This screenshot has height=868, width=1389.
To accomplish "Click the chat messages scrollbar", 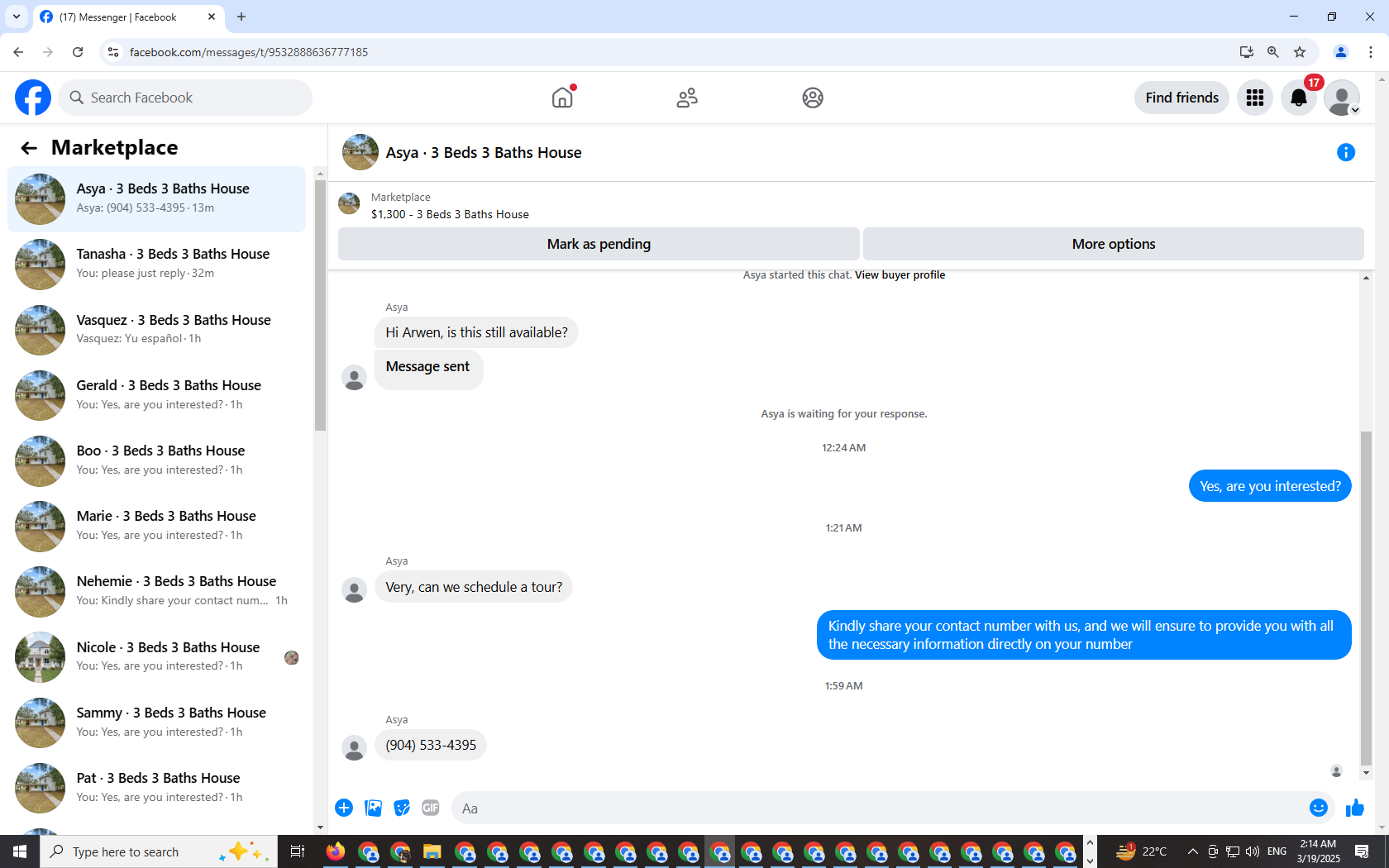I will (x=1366, y=598).
